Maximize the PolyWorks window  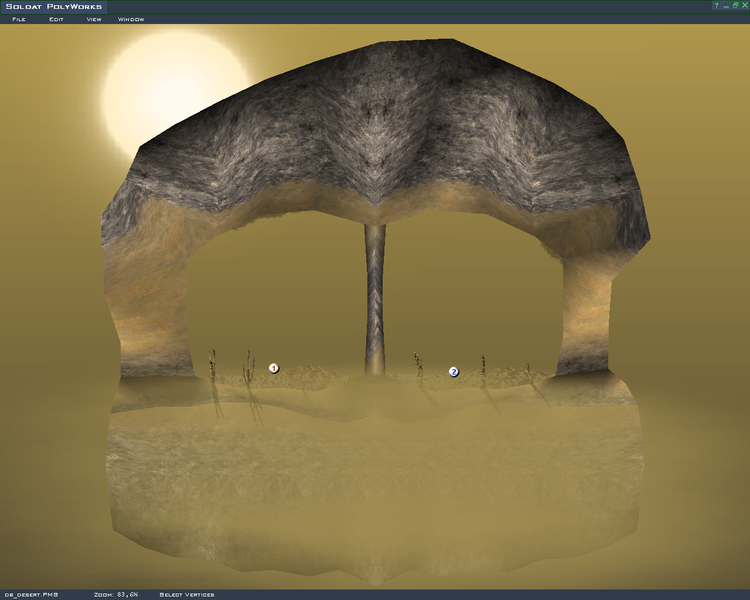[x=734, y=6]
